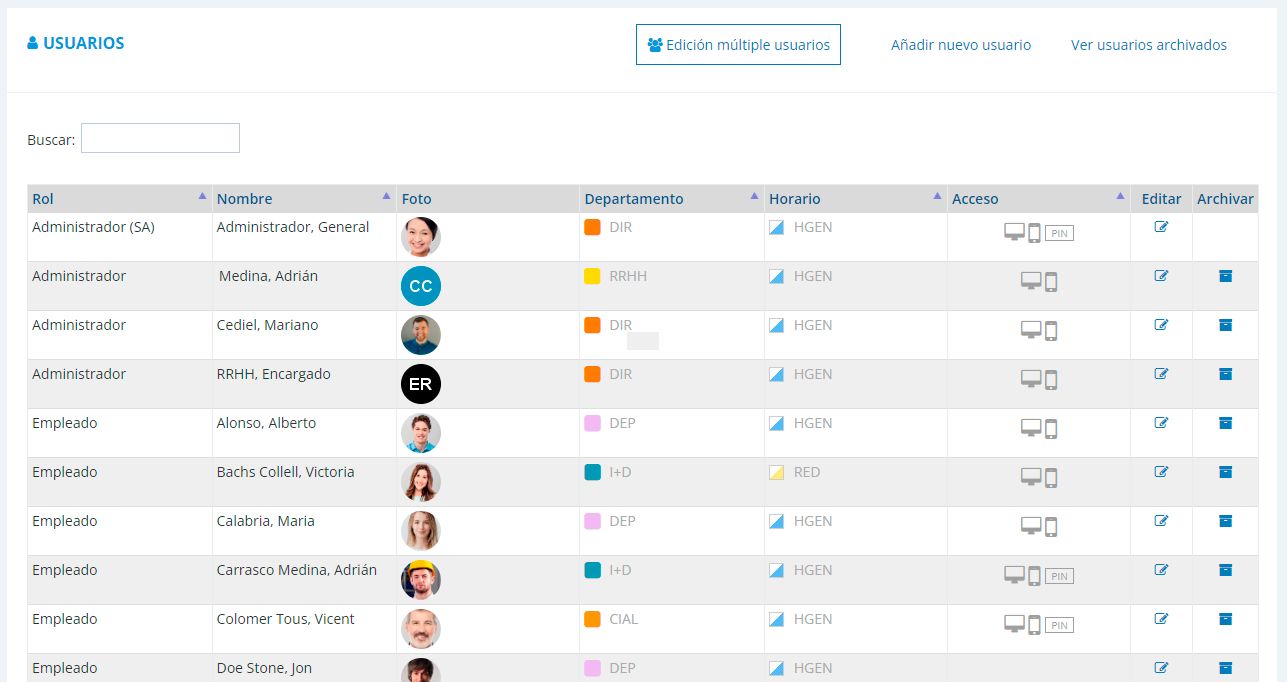1287x682 pixels.
Task: Archive the RRHH, Encargado user
Action: tap(1225, 374)
